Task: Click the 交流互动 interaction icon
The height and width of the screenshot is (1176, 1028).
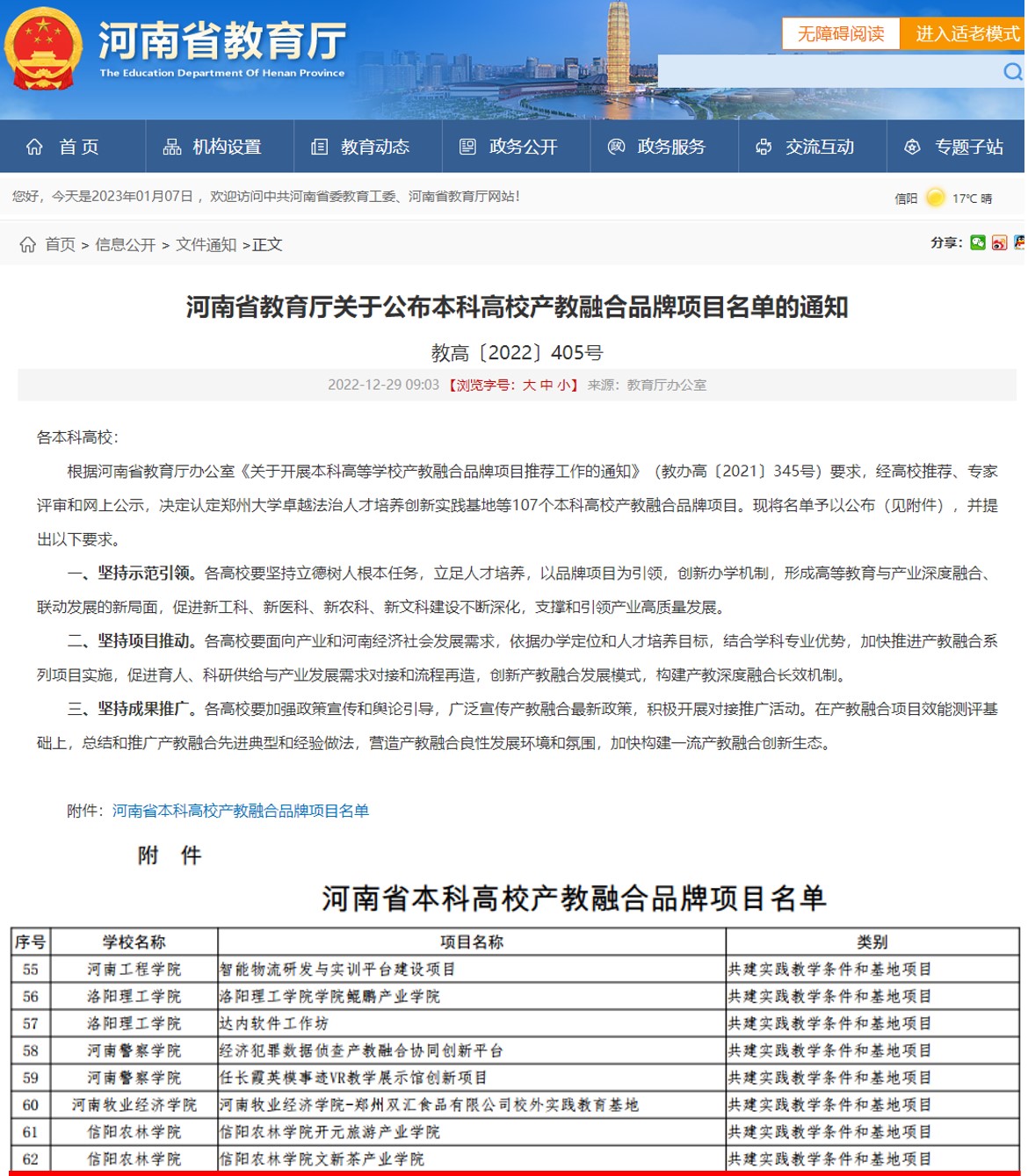Action: coord(764,147)
